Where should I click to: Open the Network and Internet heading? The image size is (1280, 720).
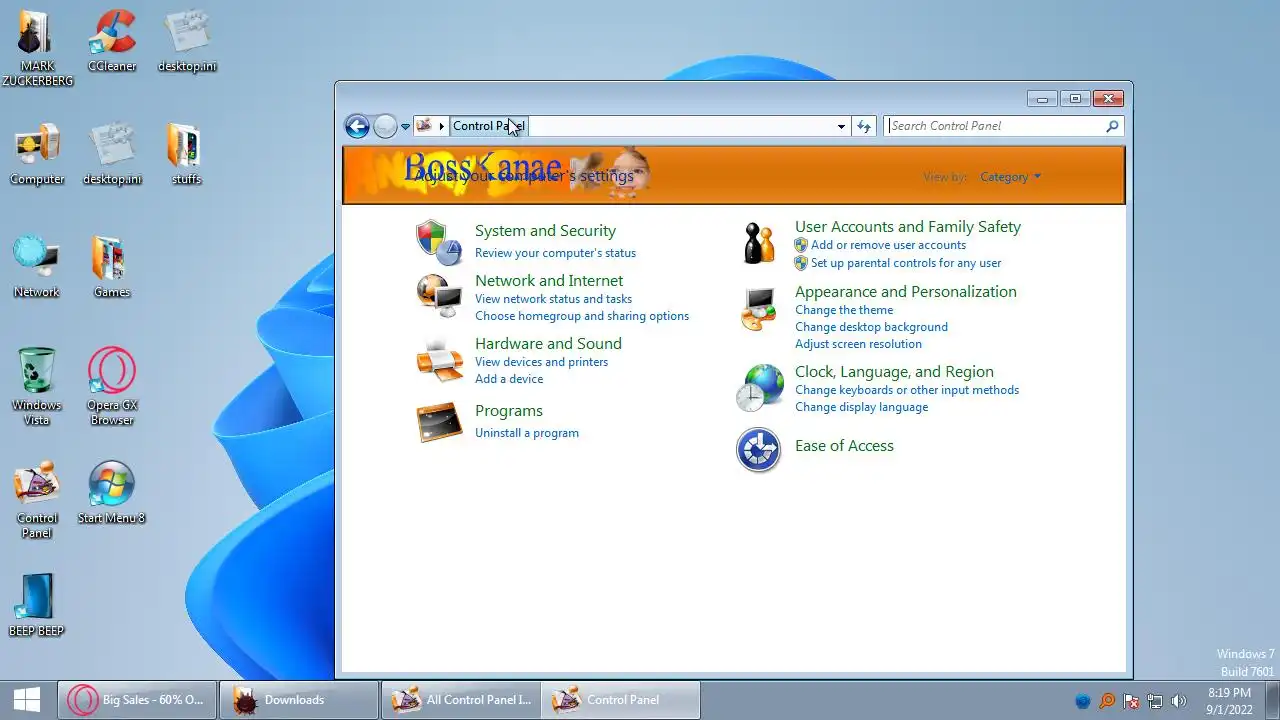549,281
